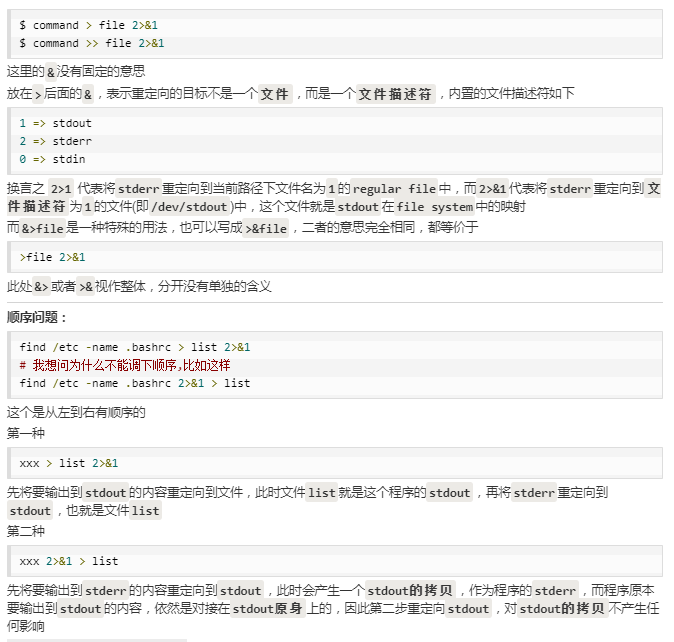Click code line "find /etc -name .bashrc > list 2>&1"
The height and width of the screenshot is (642, 674).
tap(135, 347)
